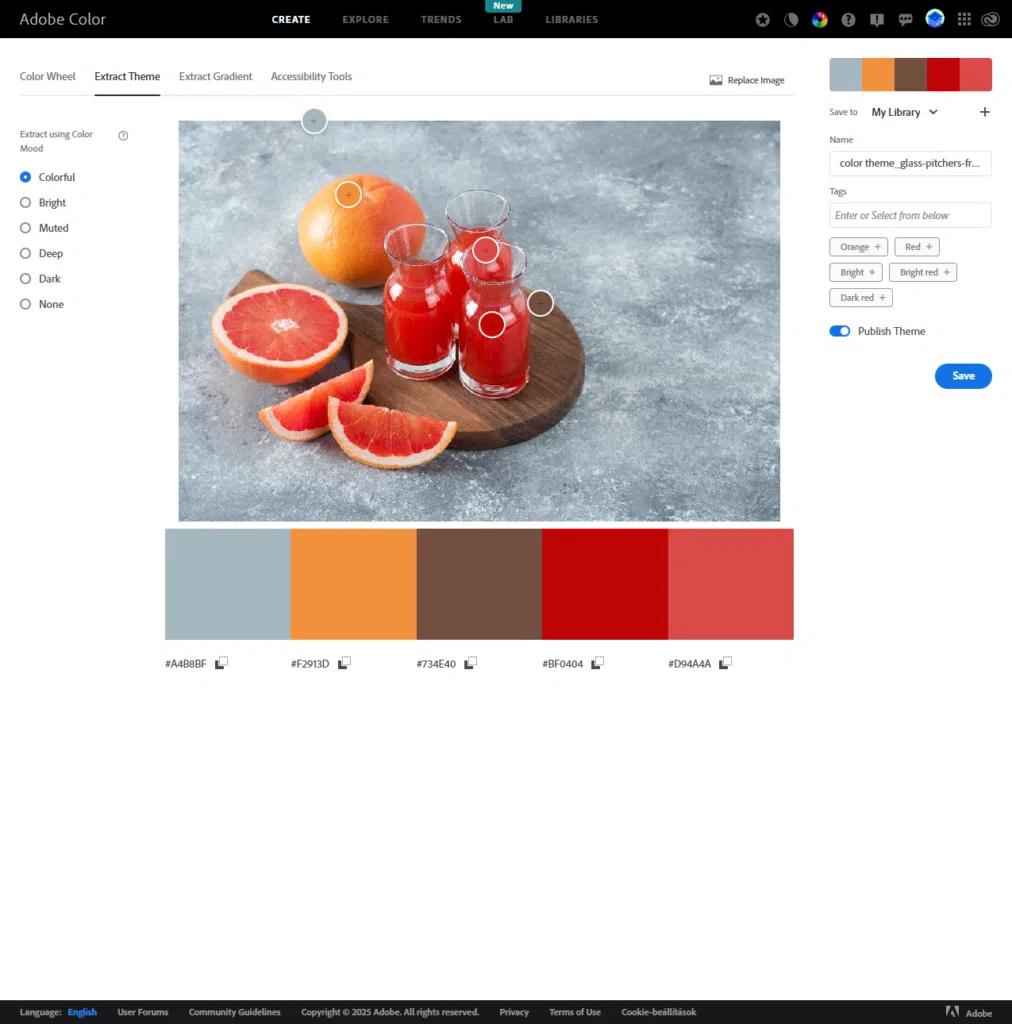1012x1024 pixels.
Task: Click the Color Mood help info icon
Action: pyautogui.click(x=123, y=135)
